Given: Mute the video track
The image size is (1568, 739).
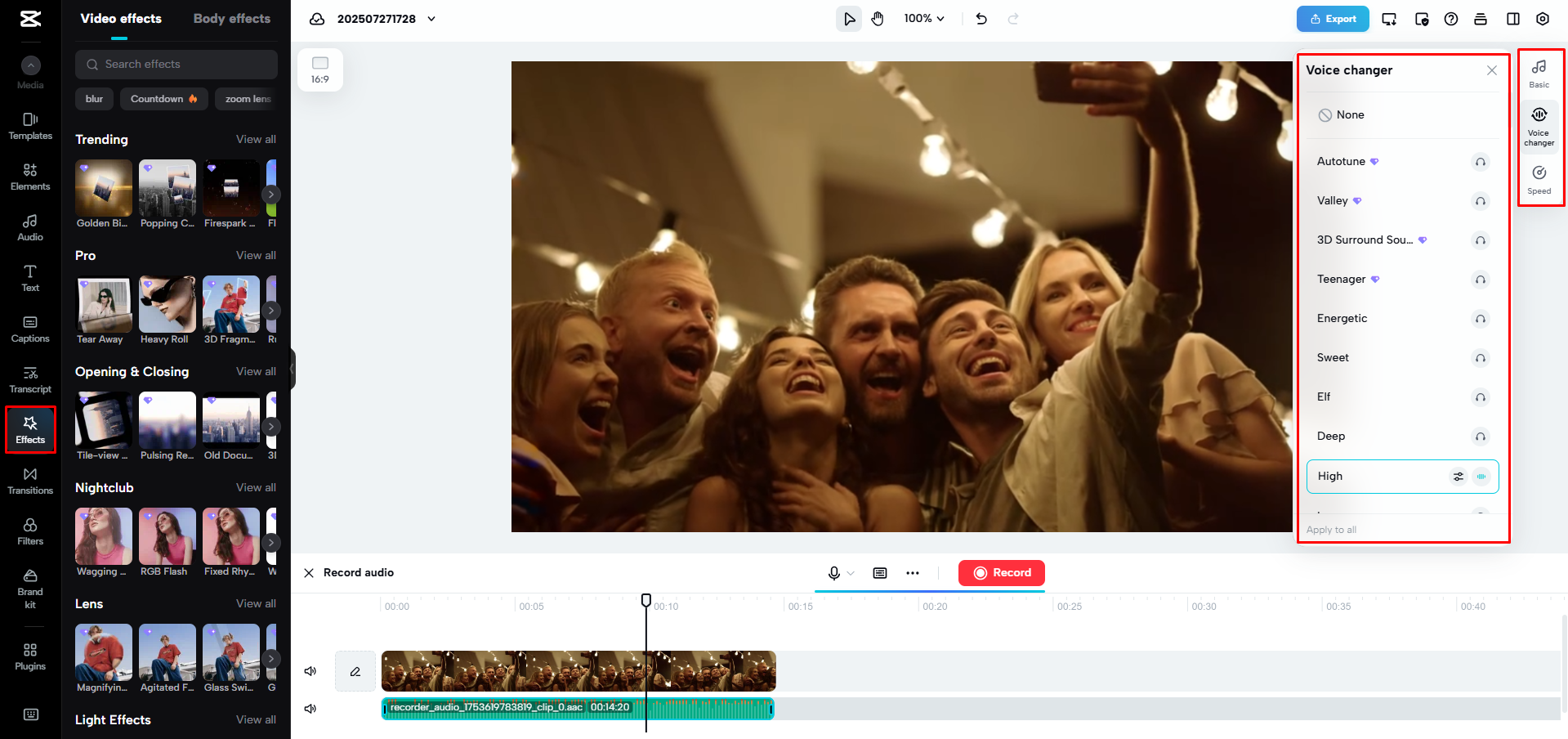Looking at the screenshot, I should 310,670.
